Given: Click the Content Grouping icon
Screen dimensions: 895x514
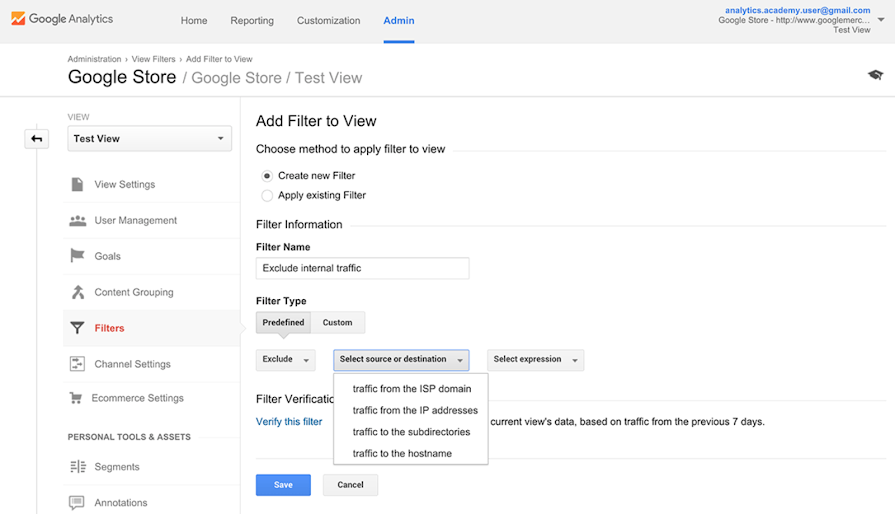Looking at the screenshot, I should click(x=77, y=292).
